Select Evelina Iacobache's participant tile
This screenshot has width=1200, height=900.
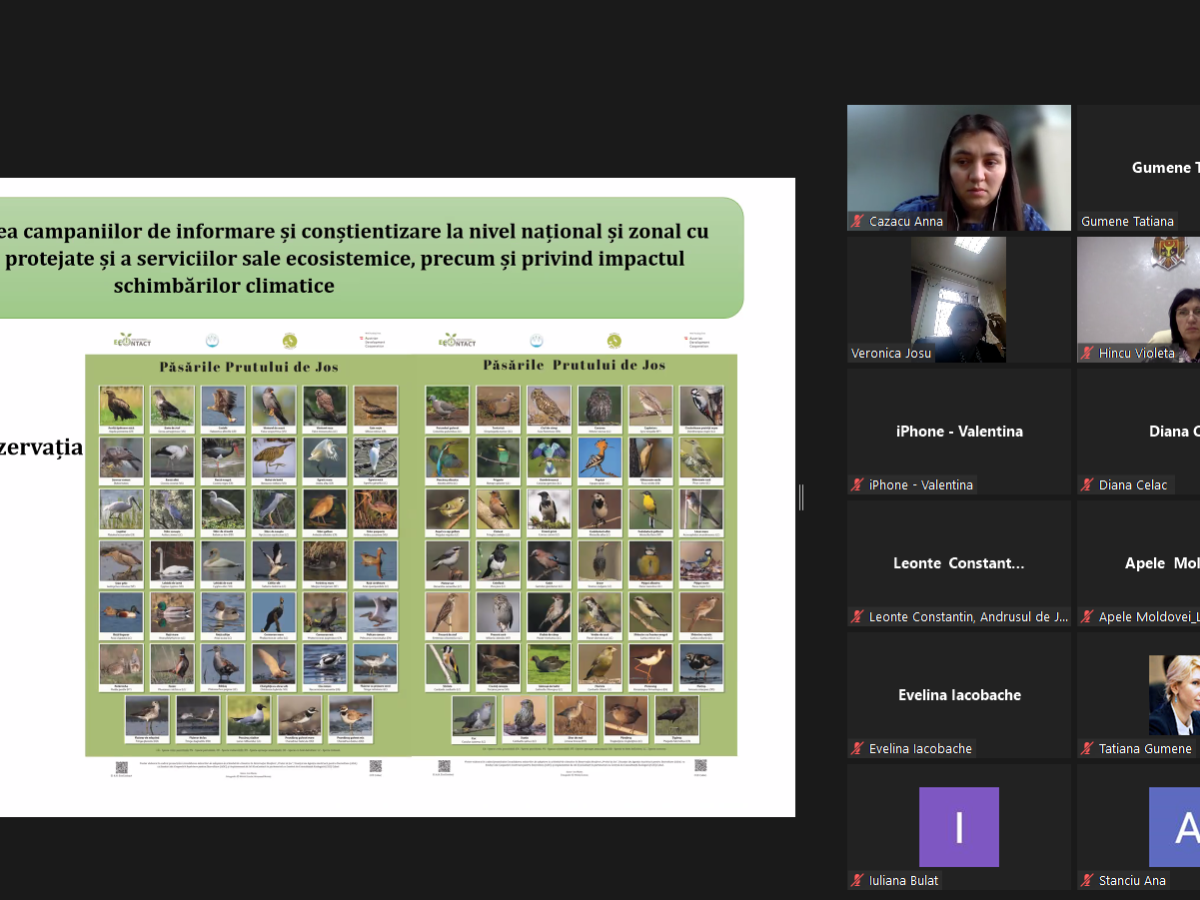click(959, 696)
